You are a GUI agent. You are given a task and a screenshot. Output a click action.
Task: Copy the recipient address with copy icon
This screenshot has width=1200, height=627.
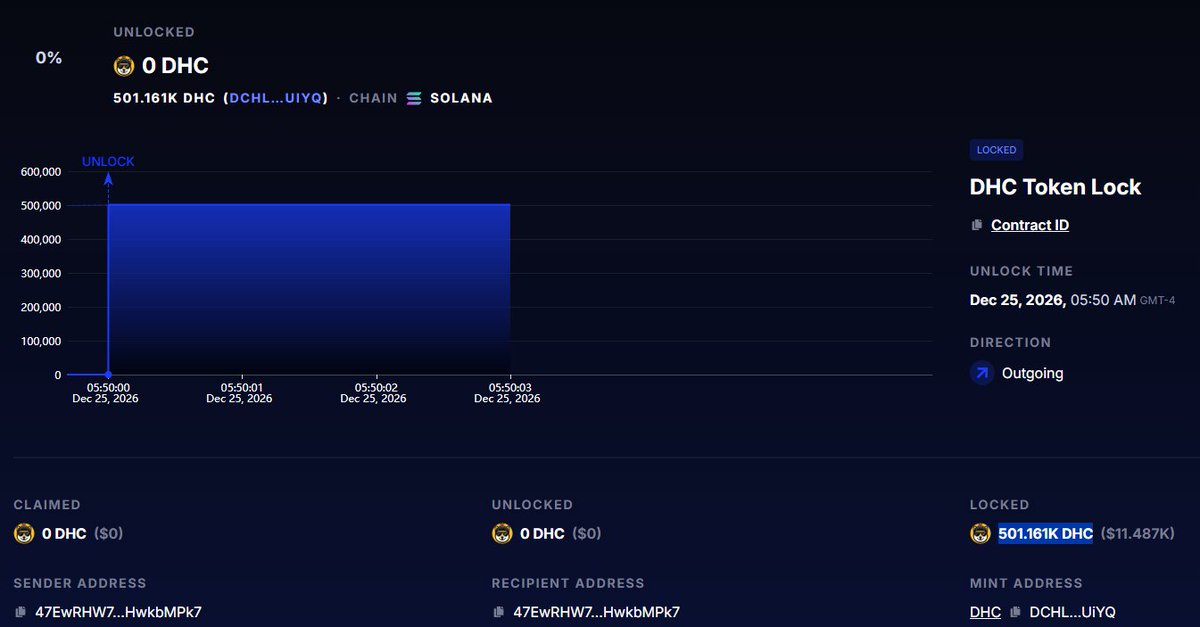498,612
